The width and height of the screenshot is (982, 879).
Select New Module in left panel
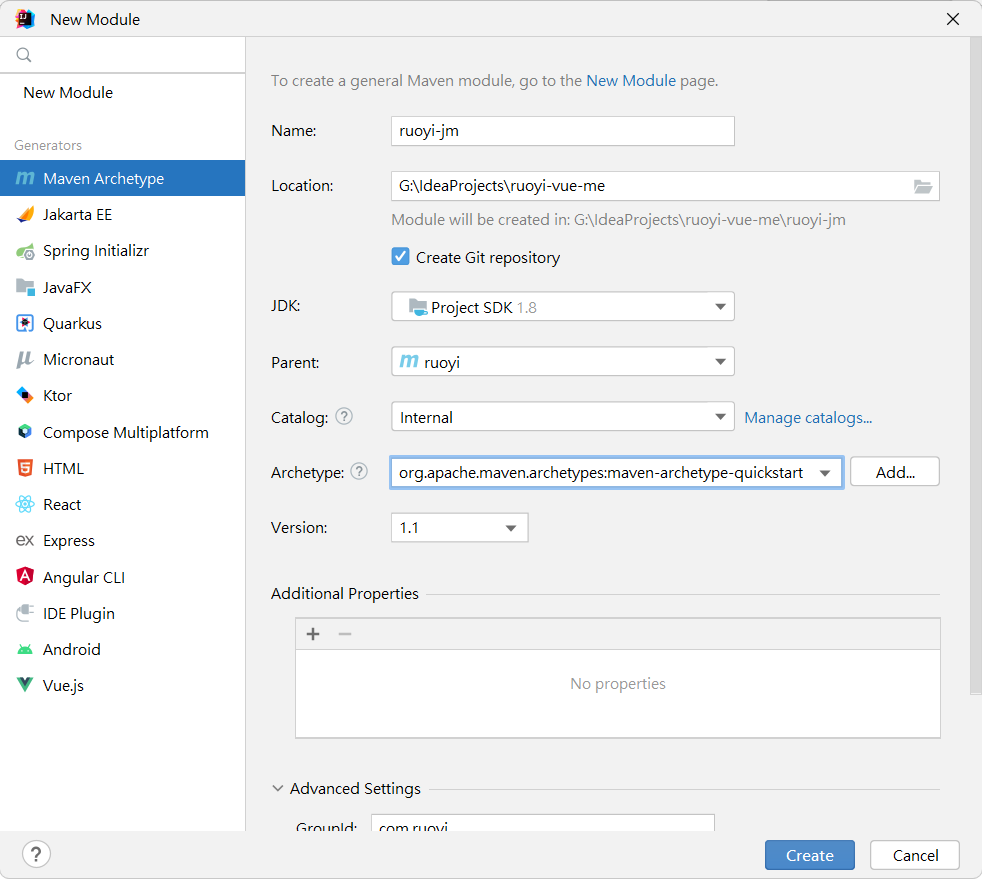pos(68,93)
